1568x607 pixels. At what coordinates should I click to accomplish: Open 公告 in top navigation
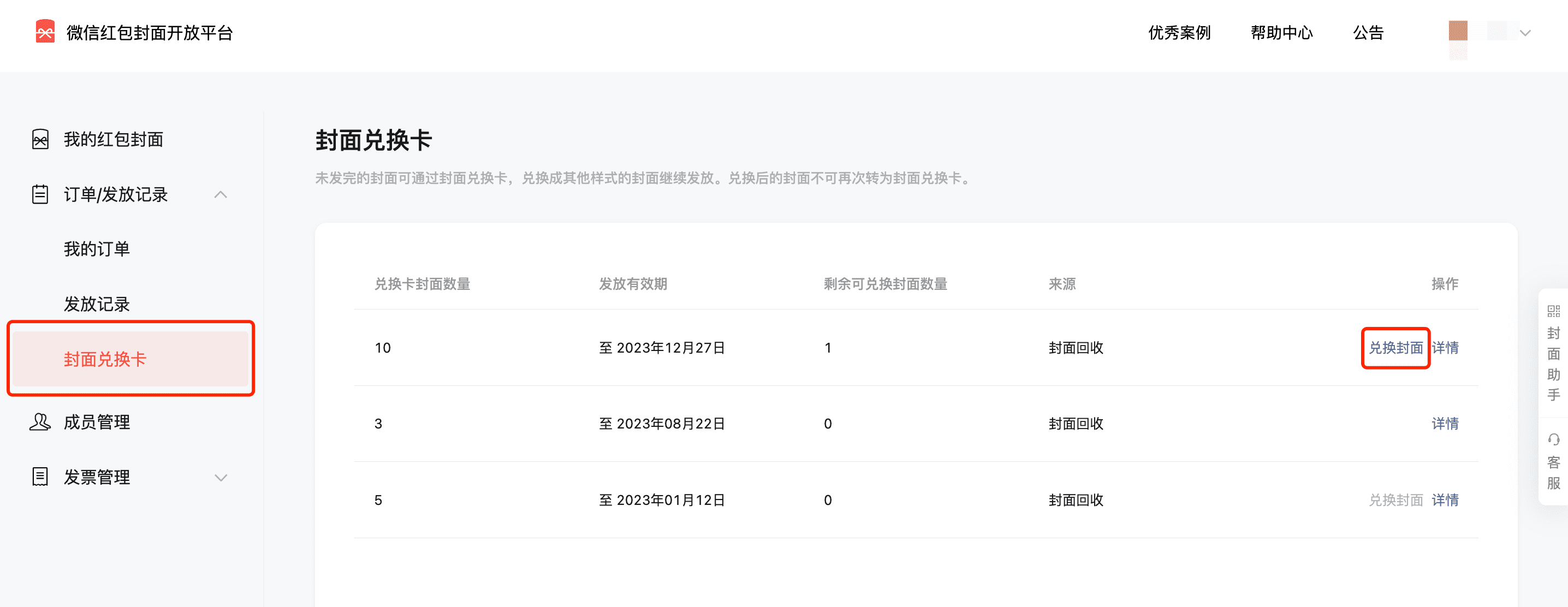pyautogui.click(x=1368, y=33)
